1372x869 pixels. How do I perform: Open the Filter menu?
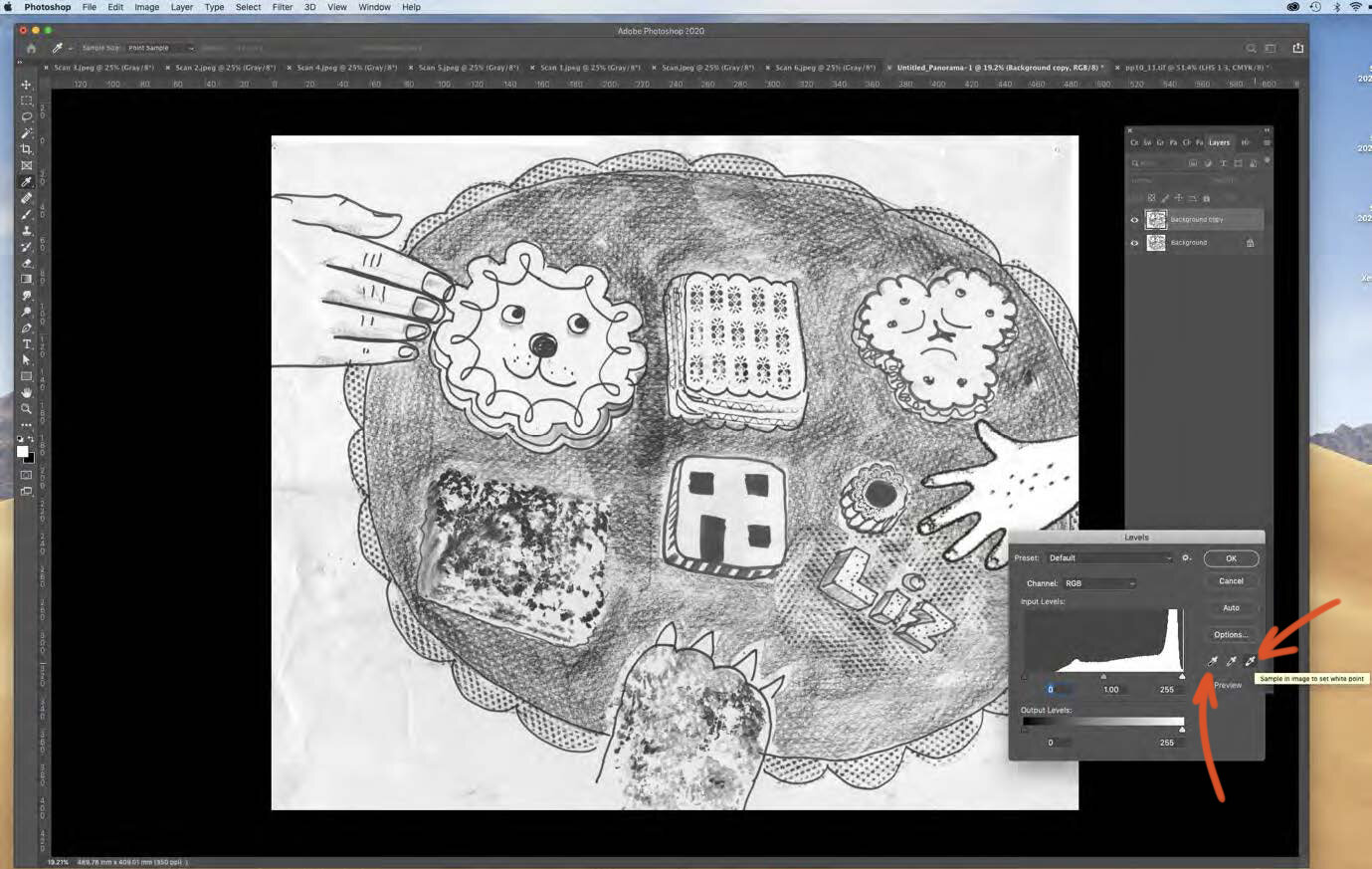(283, 7)
